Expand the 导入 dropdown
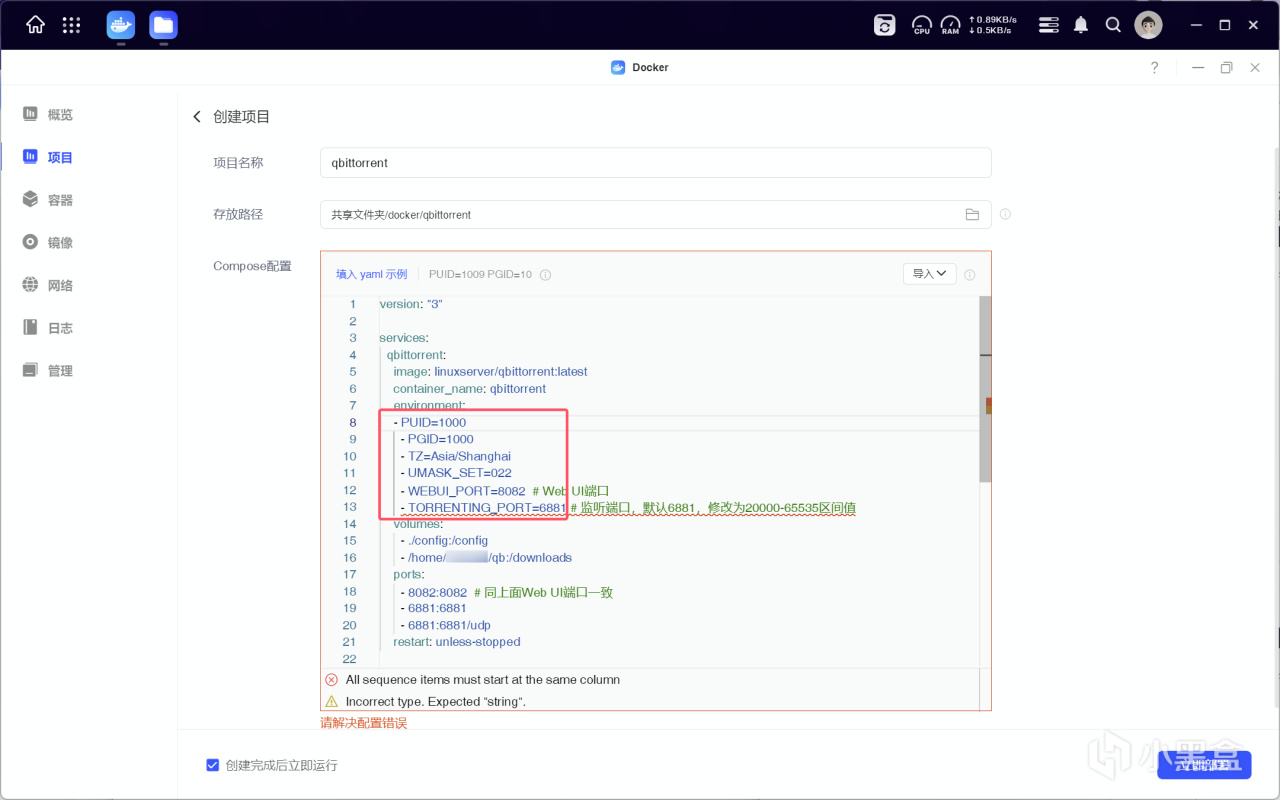1280x800 pixels. (x=930, y=274)
